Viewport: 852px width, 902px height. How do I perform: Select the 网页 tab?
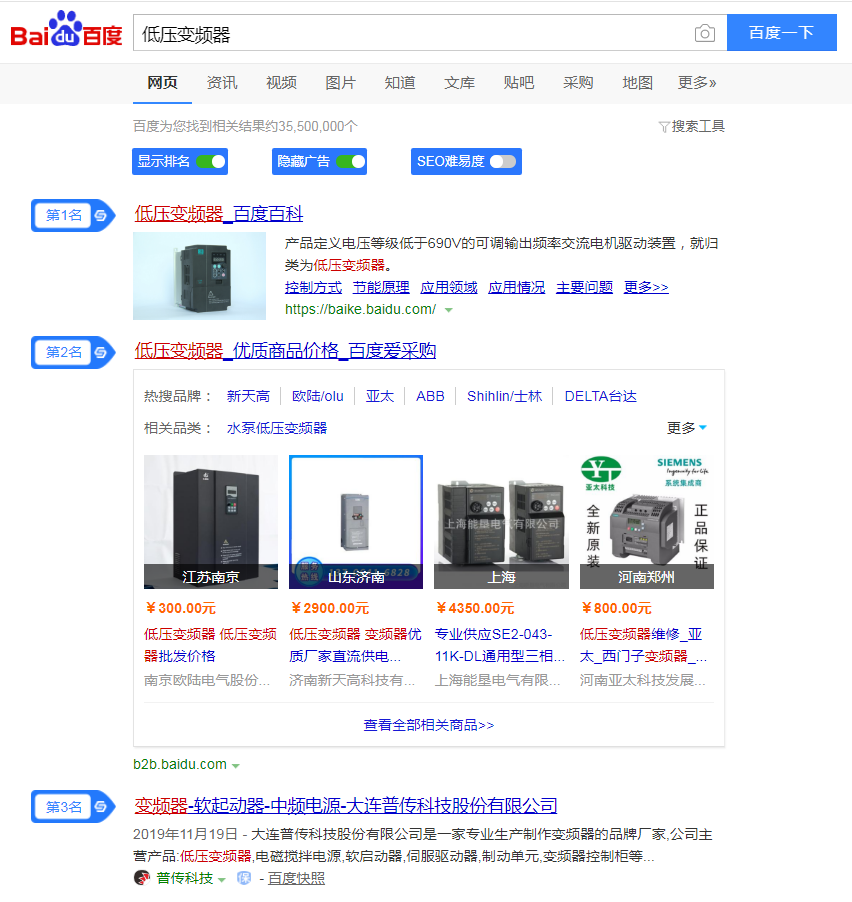[162, 83]
